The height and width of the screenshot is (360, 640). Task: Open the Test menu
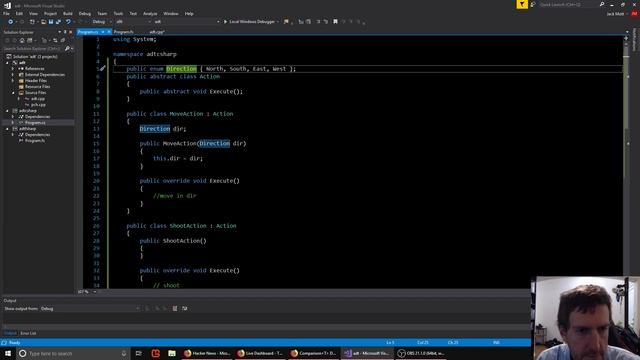133,13
